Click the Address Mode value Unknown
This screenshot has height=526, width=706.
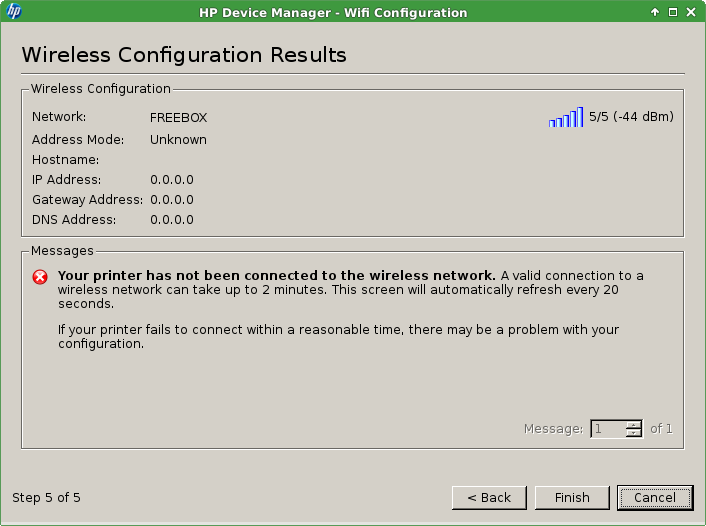pyautogui.click(x=178, y=140)
